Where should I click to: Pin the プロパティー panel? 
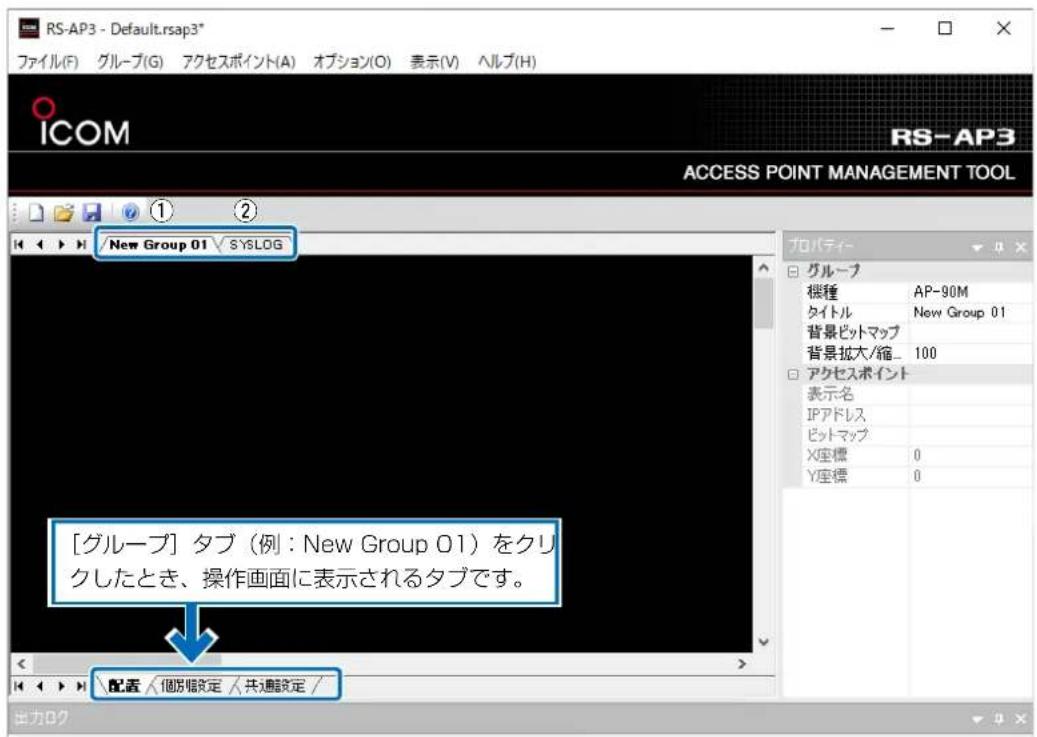click(999, 247)
